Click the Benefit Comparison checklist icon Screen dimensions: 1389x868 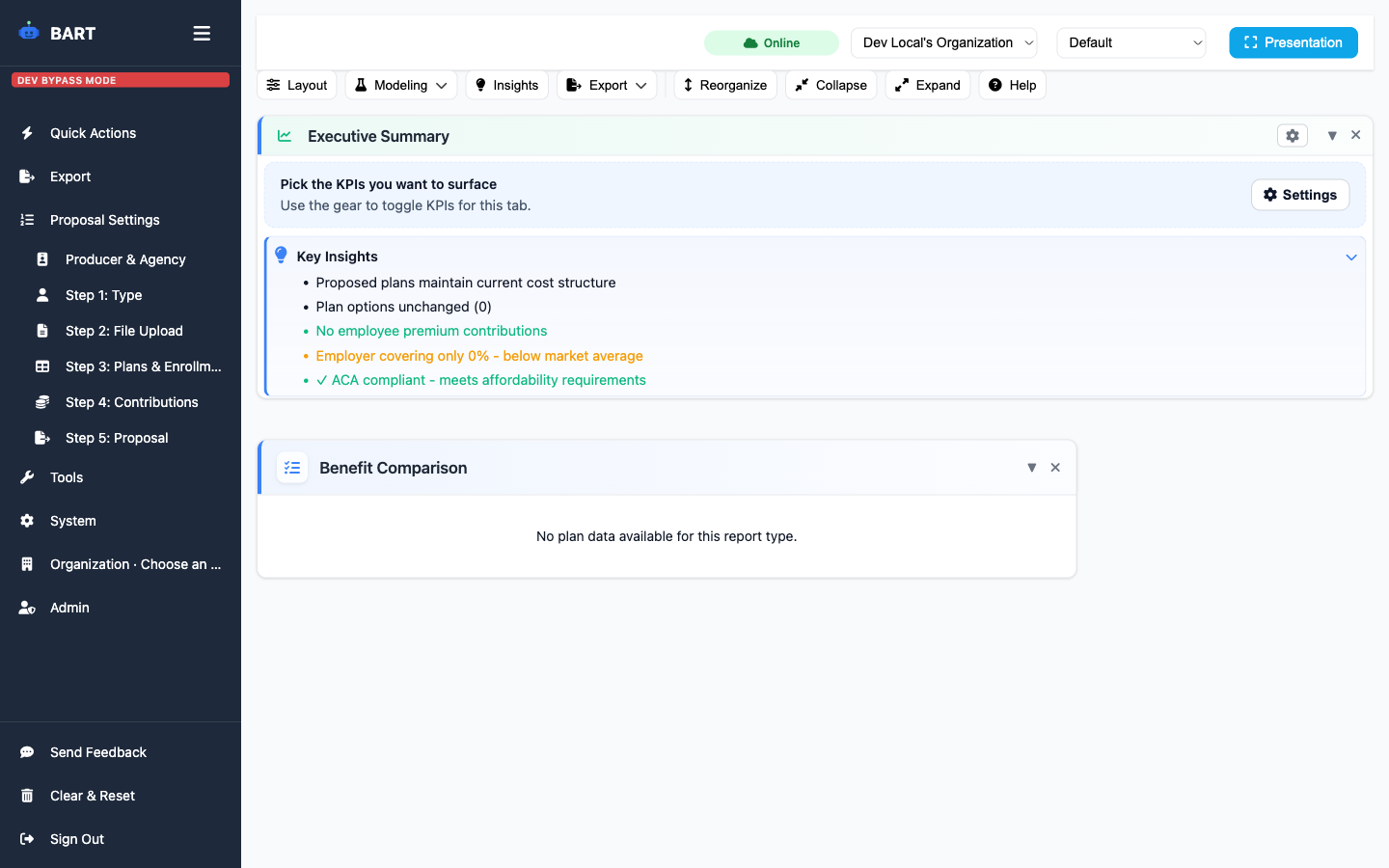click(292, 467)
